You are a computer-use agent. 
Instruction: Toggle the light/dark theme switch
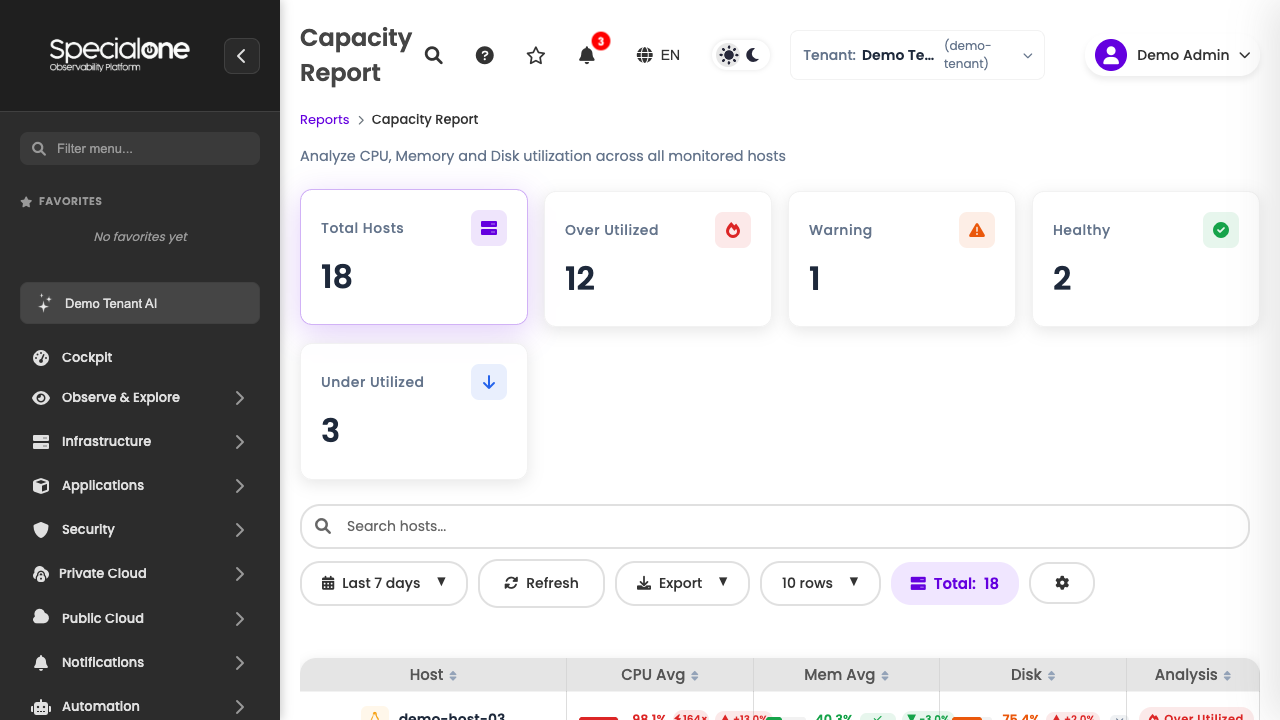(740, 55)
